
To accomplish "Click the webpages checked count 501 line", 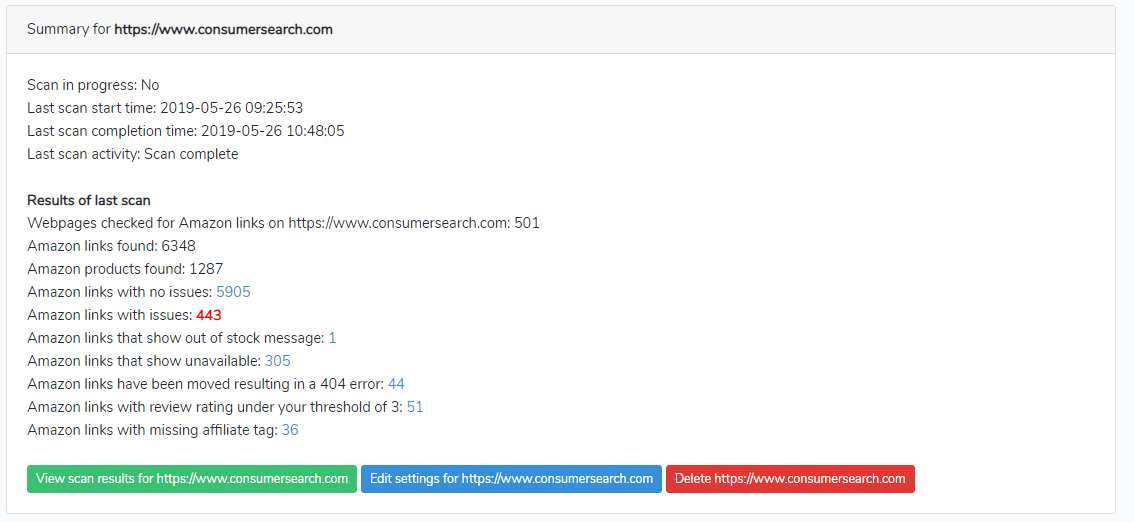I will pyautogui.click(x=284, y=223).
